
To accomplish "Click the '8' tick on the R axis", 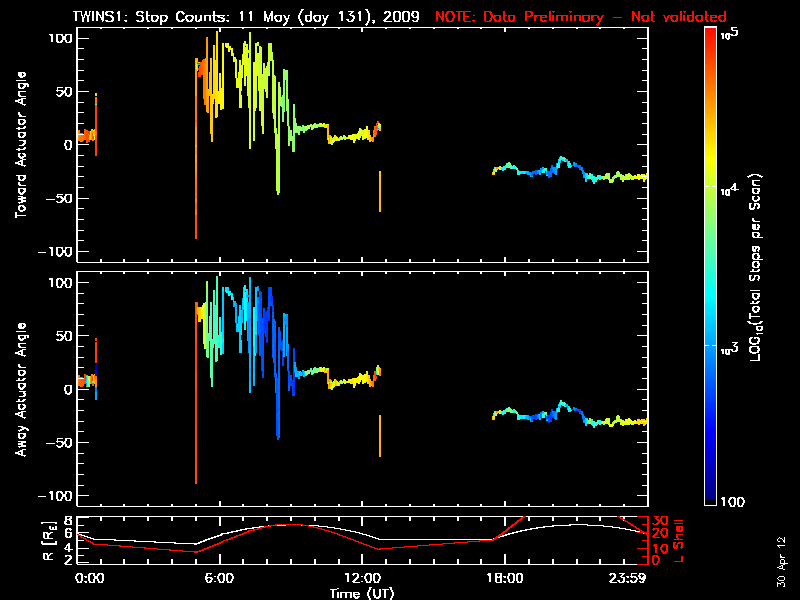I will tap(67, 521).
